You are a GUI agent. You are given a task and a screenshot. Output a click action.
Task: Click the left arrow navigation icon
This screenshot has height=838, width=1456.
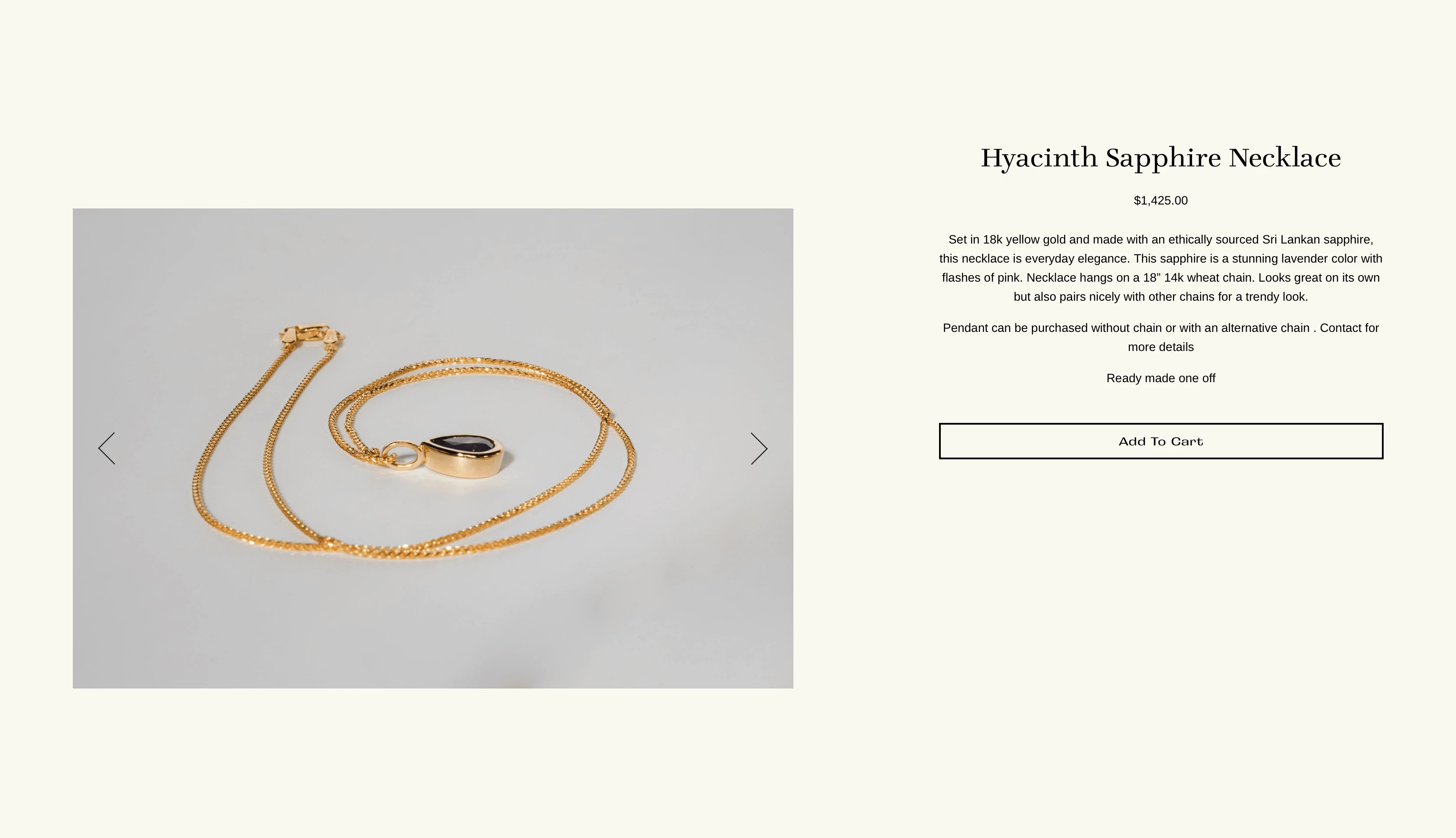tap(106, 448)
